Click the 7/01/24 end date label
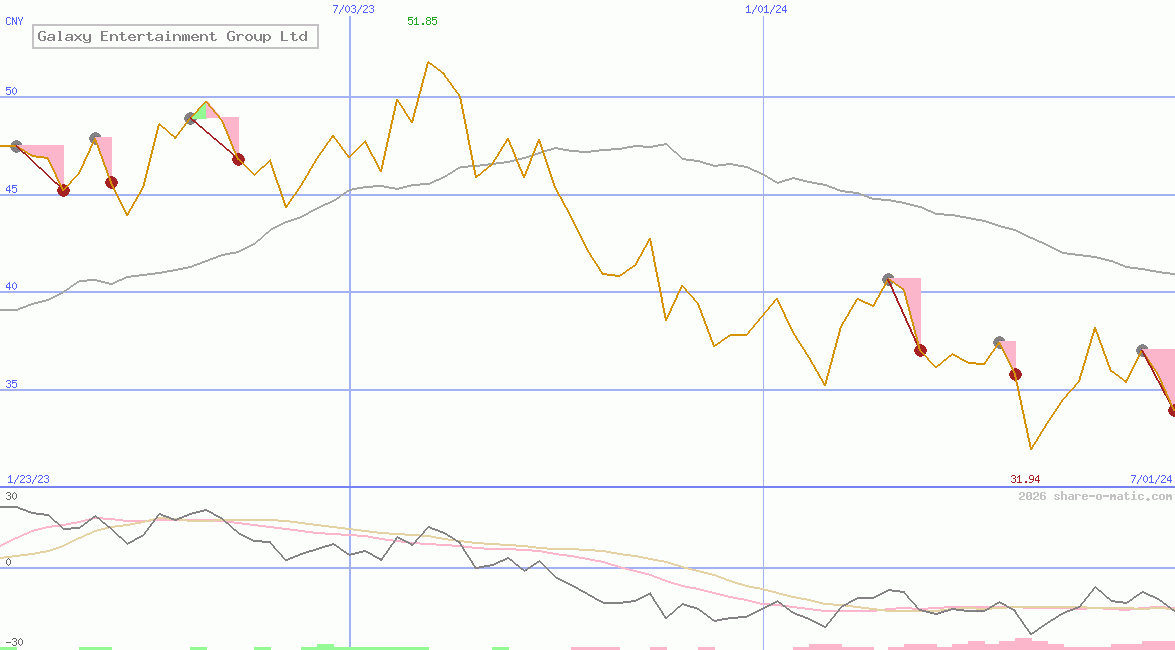 (1150, 480)
